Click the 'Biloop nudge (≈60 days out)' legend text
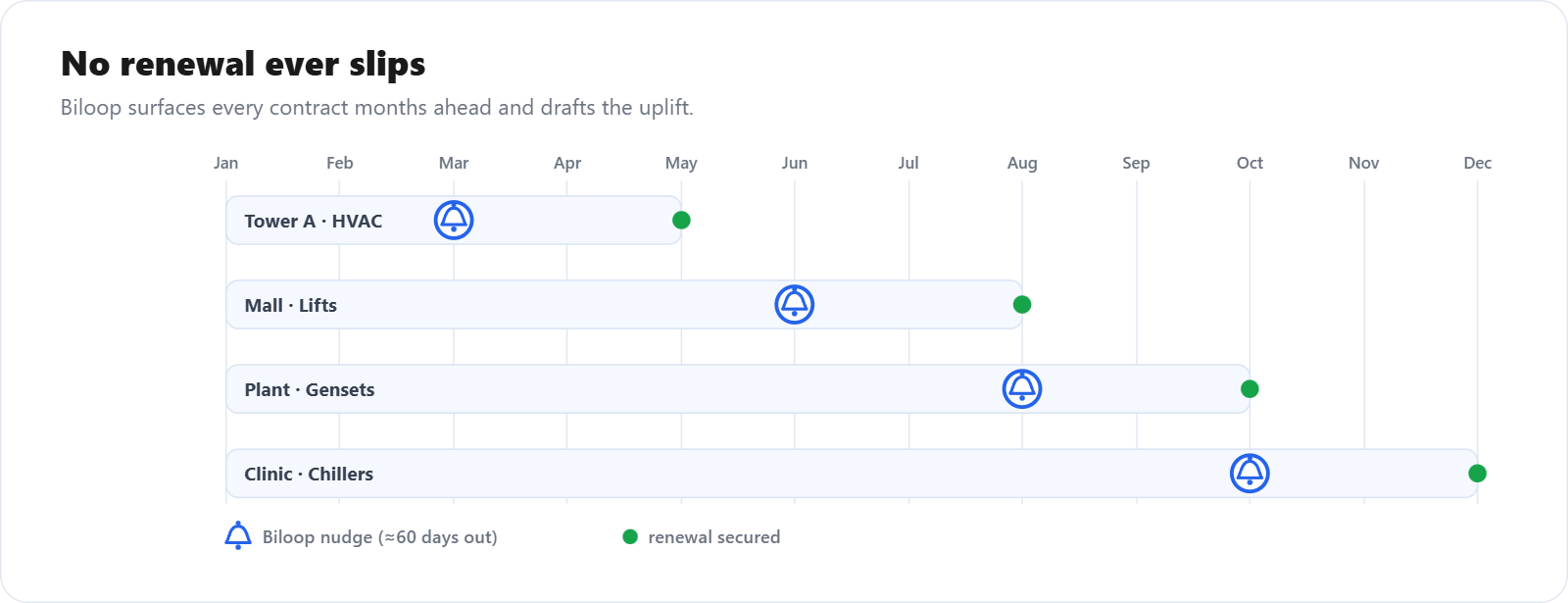The height and width of the screenshot is (603, 1568). coord(379,536)
